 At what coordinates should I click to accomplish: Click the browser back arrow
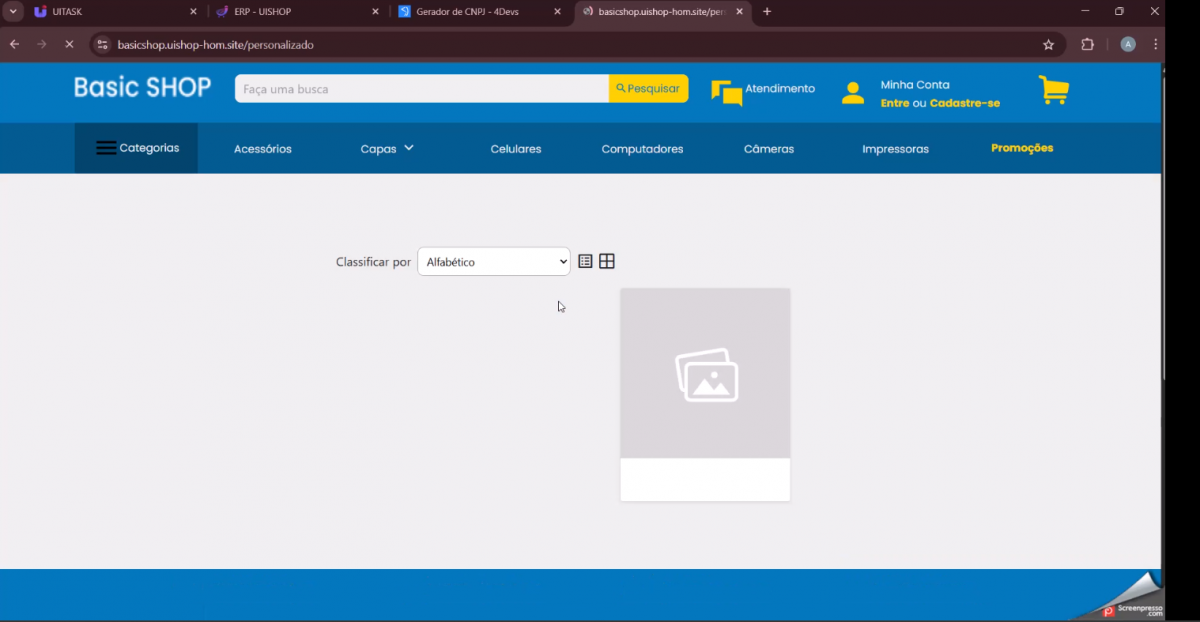point(15,45)
